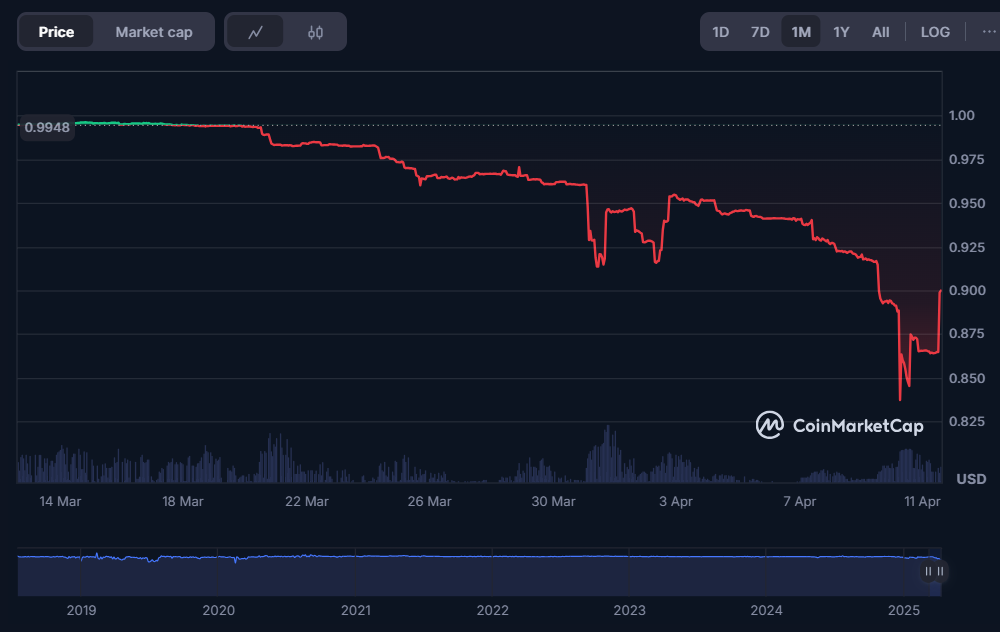Click the right range slider handle
This screenshot has width=1000, height=632.
(941, 571)
